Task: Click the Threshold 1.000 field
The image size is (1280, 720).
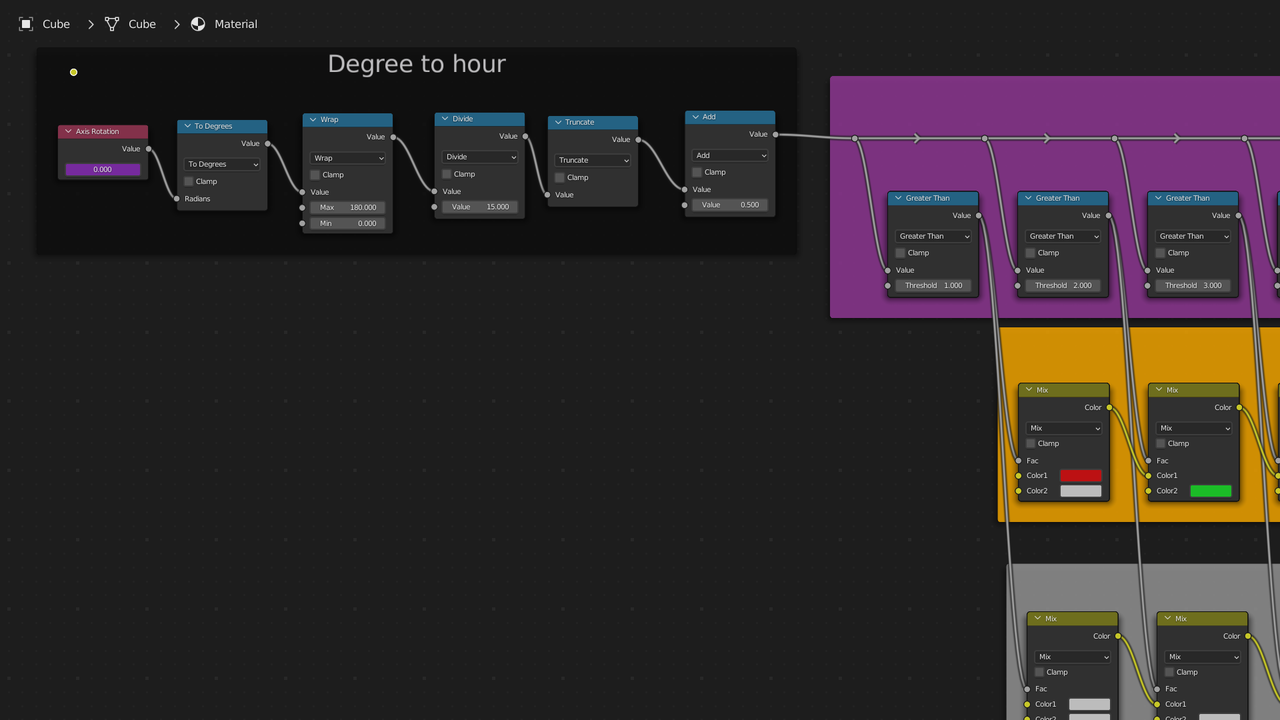Action: pyautogui.click(x=933, y=285)
